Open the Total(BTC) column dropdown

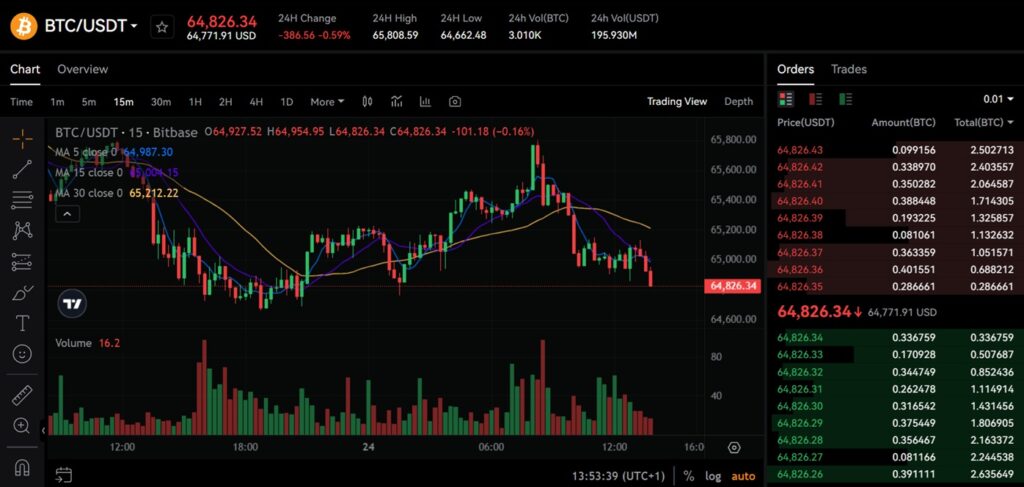pos(982,123)
